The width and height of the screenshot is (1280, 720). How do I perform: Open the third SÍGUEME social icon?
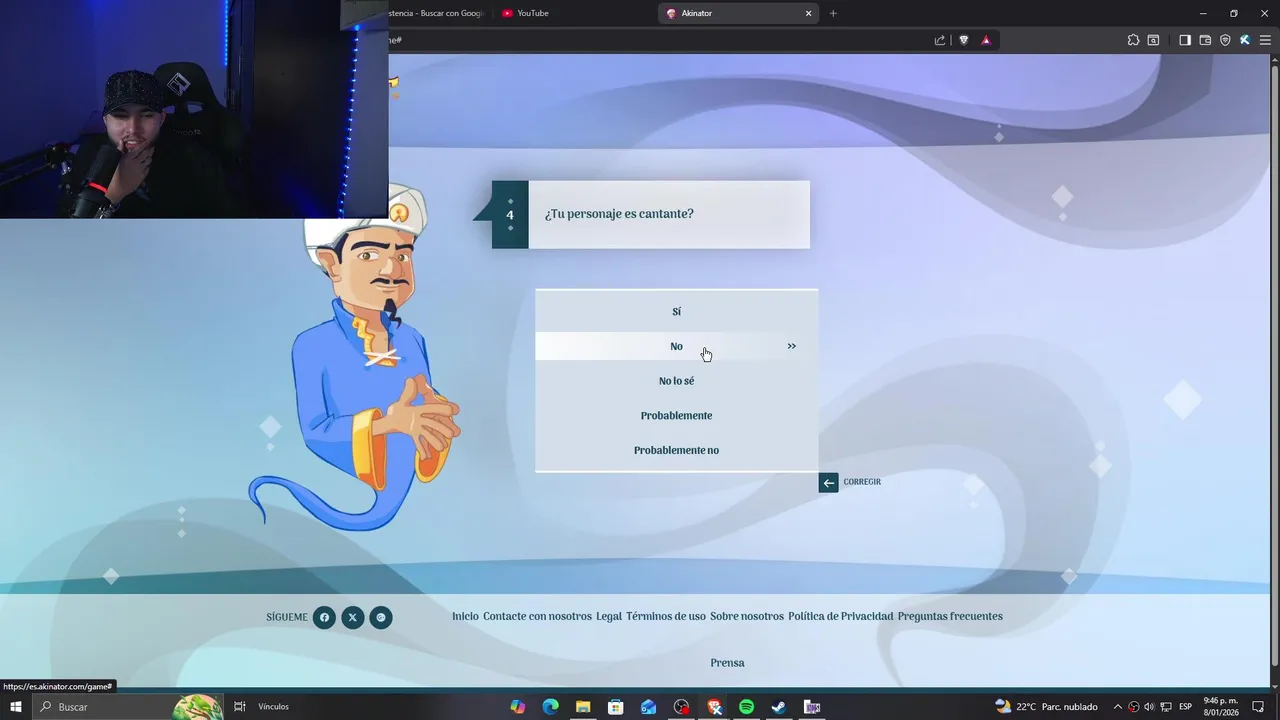click(x=381, y=617)
